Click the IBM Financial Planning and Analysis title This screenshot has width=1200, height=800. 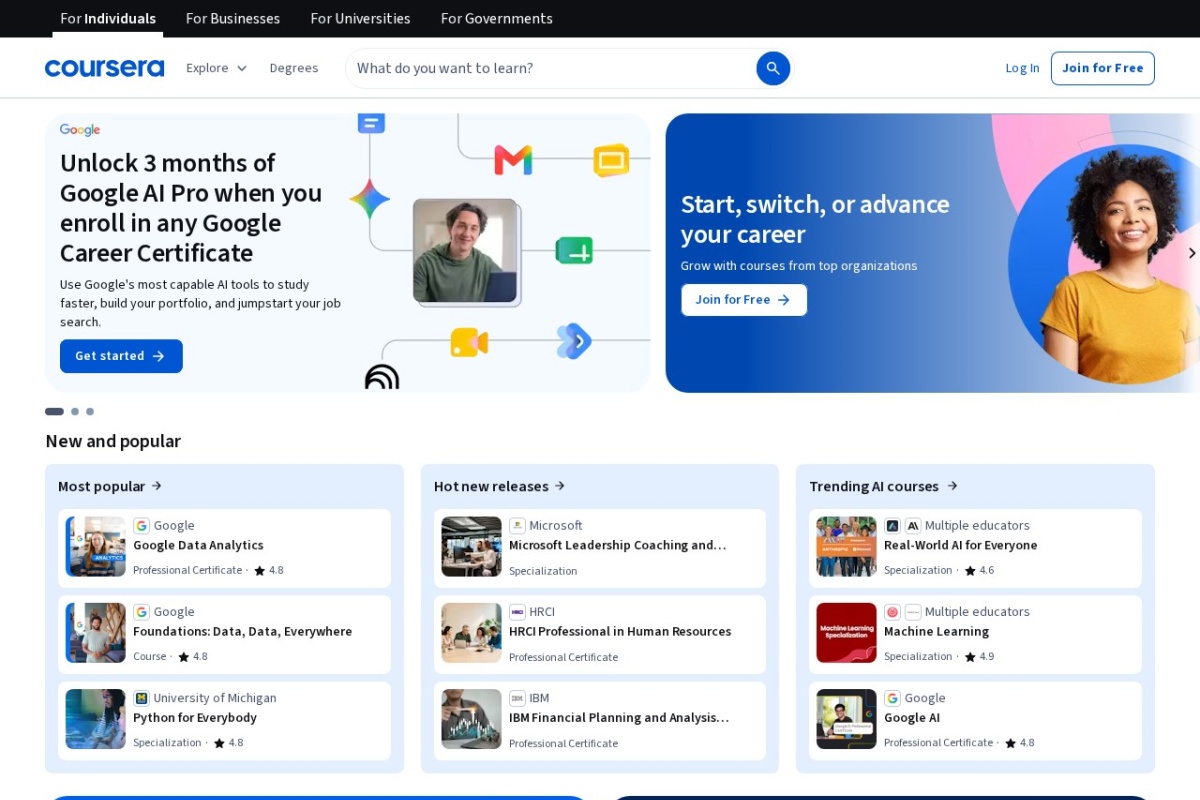(619, 718)
